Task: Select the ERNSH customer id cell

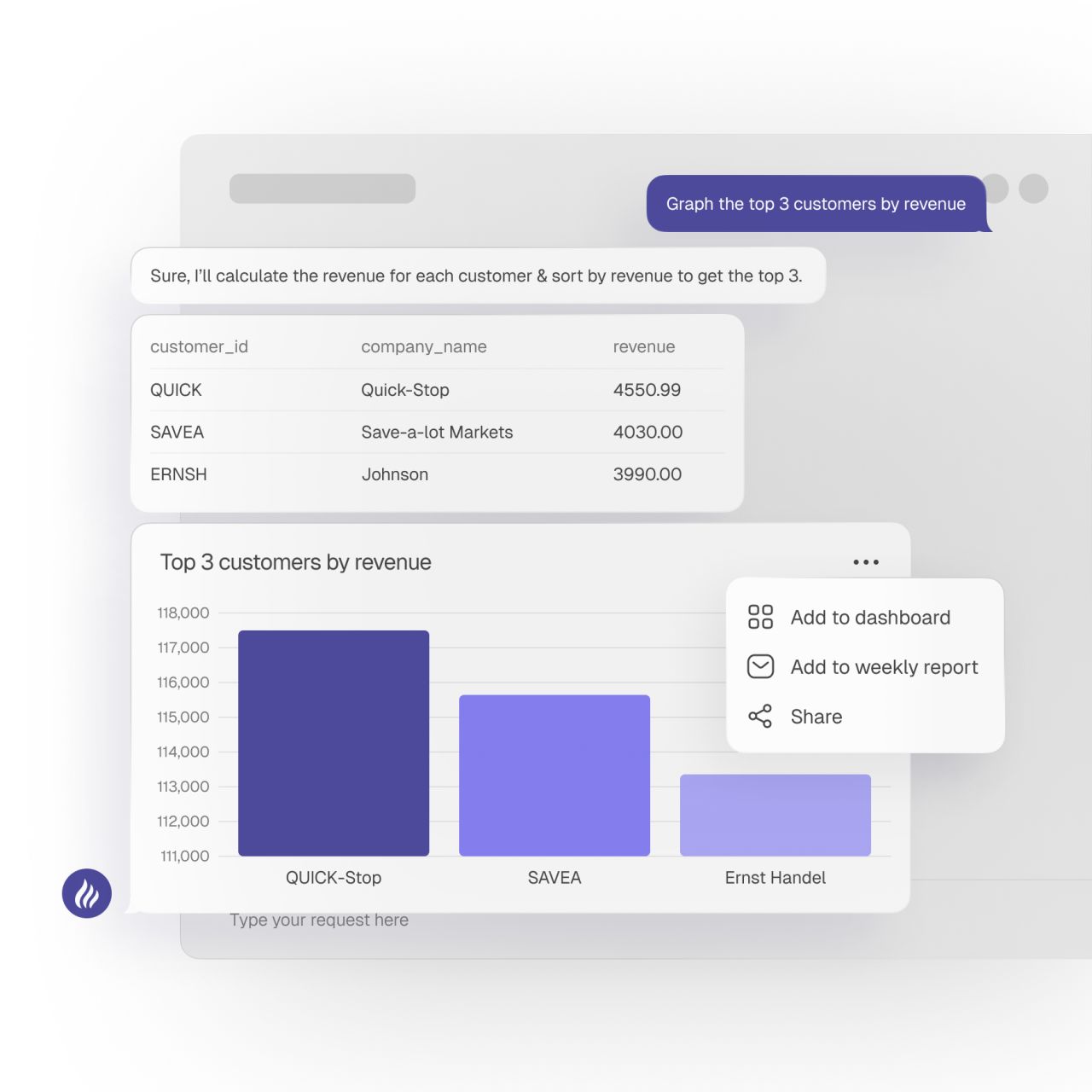Action: pos(178,474)
